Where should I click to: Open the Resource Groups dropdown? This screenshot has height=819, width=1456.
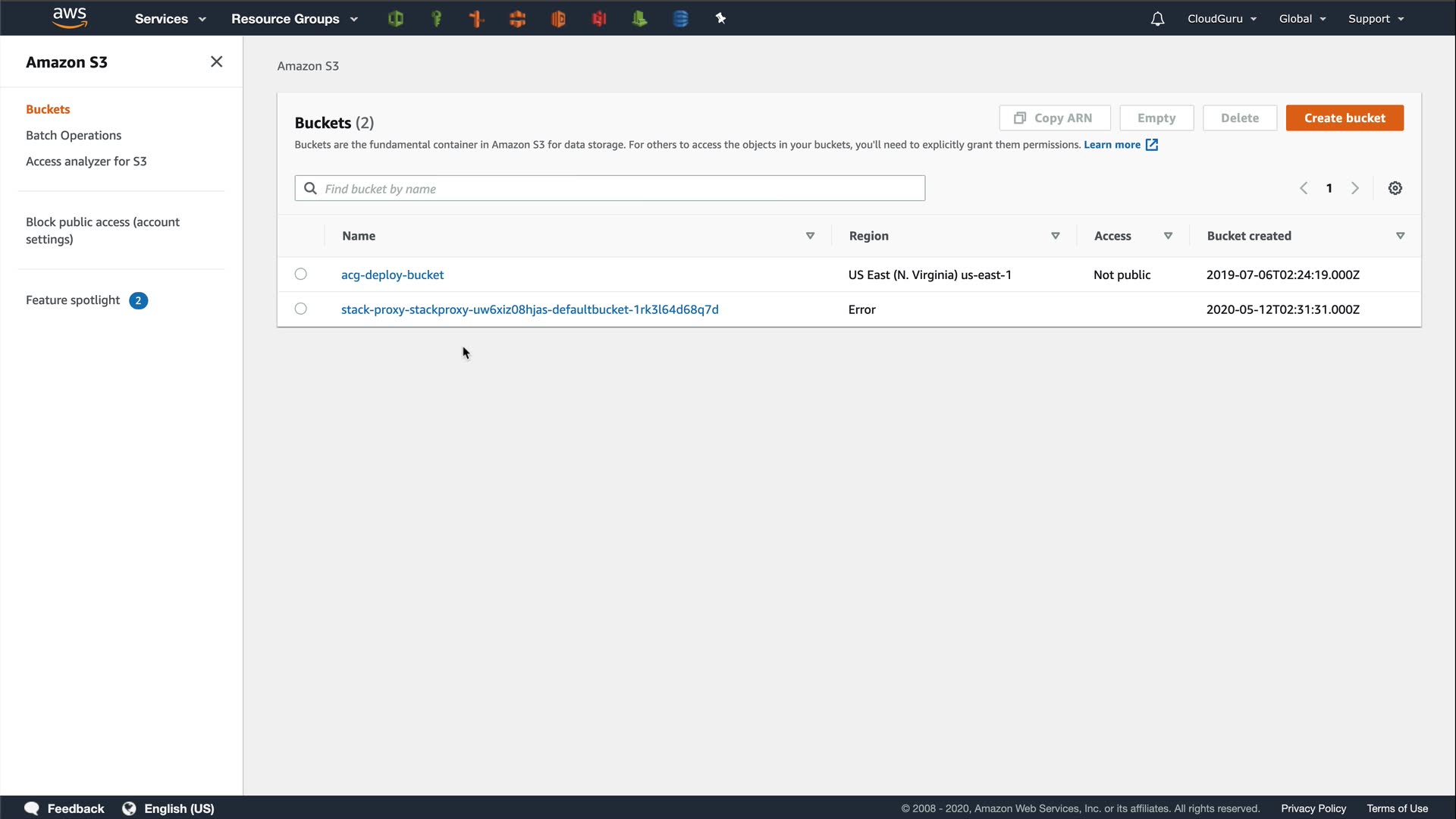tap(294, 19)
